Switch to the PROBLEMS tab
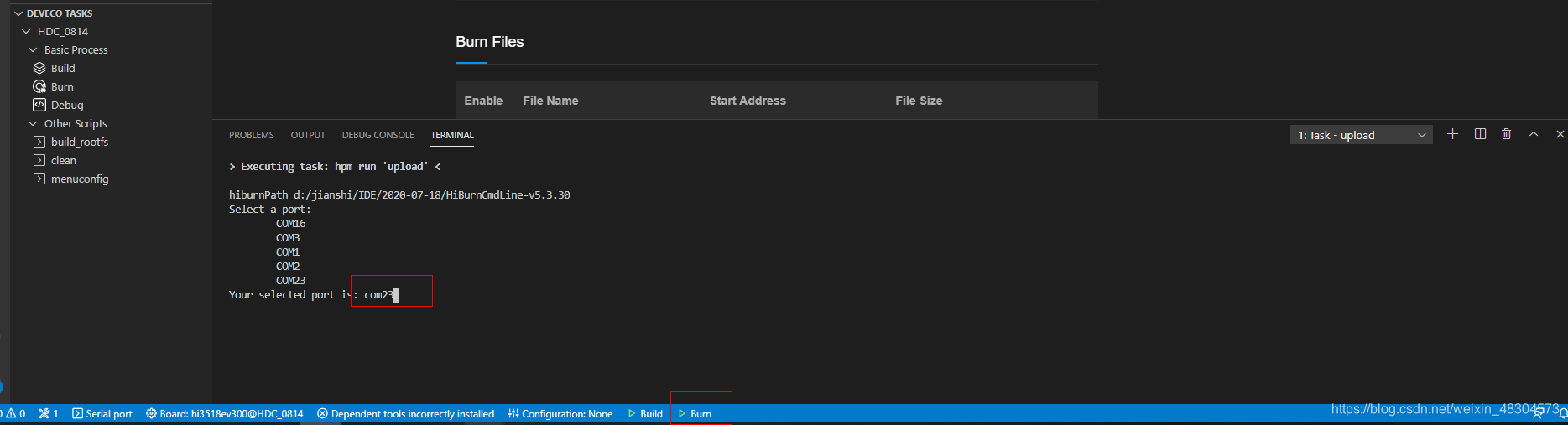The width and height of the screenshot is (1568, 425). coord(252,135)
